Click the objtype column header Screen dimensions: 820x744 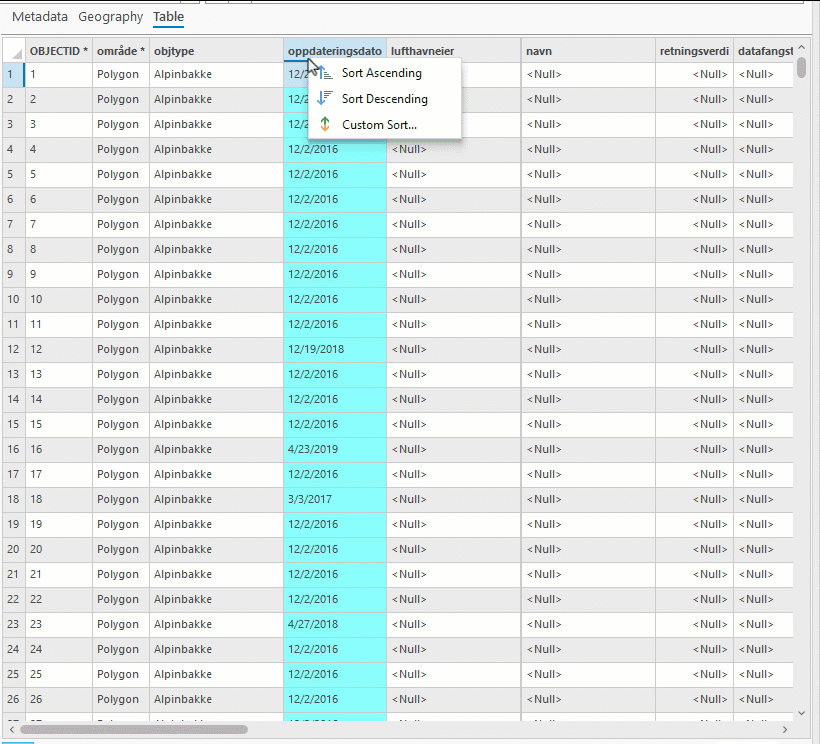[x=217, y=51]
